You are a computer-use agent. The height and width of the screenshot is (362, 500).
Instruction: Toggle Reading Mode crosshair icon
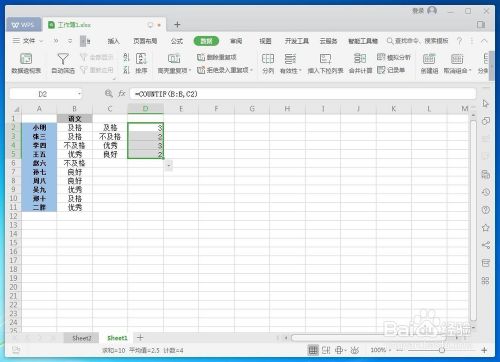coord(340,350)
